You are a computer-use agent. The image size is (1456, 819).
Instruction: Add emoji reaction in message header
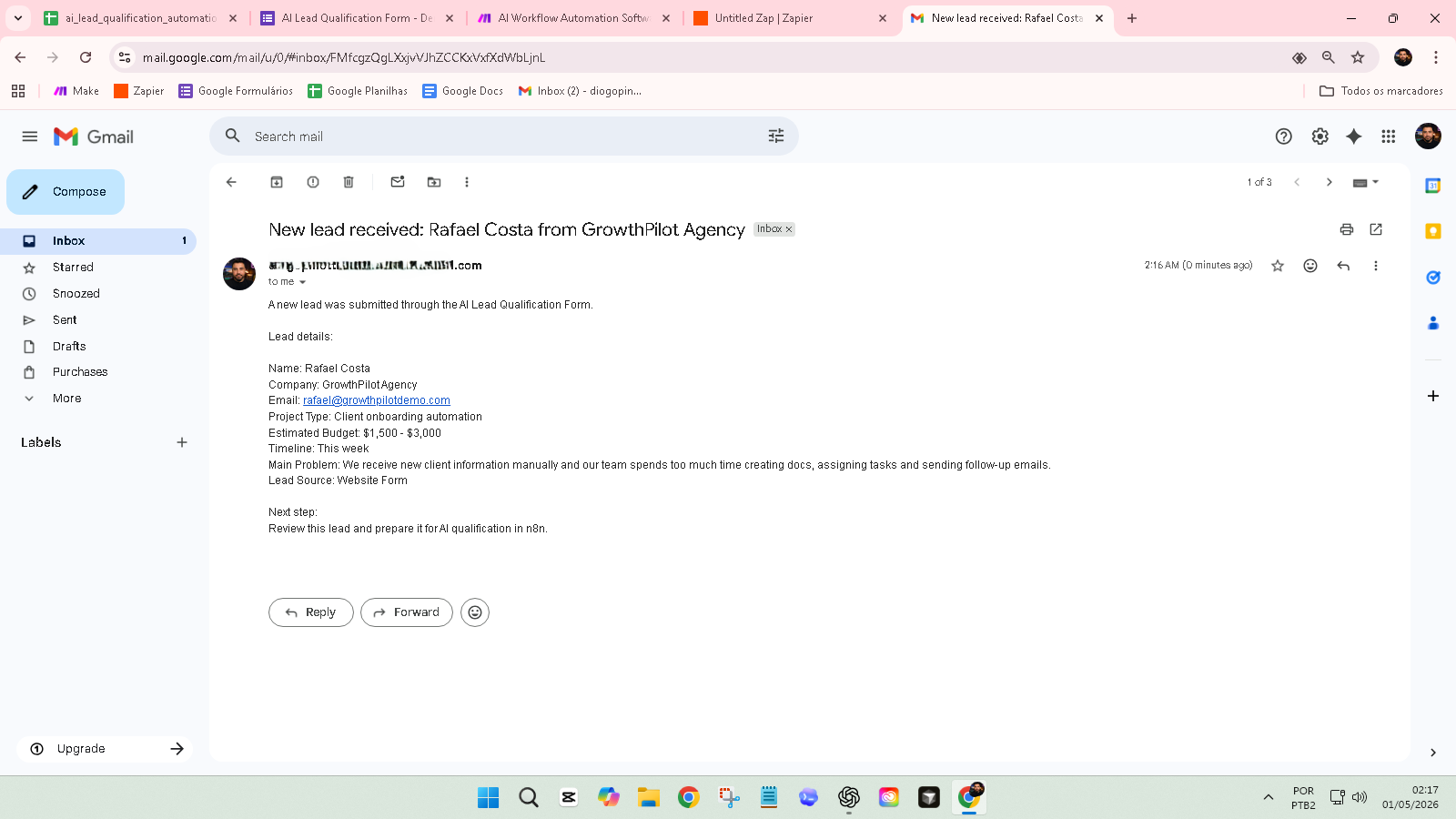[1310, 266]
